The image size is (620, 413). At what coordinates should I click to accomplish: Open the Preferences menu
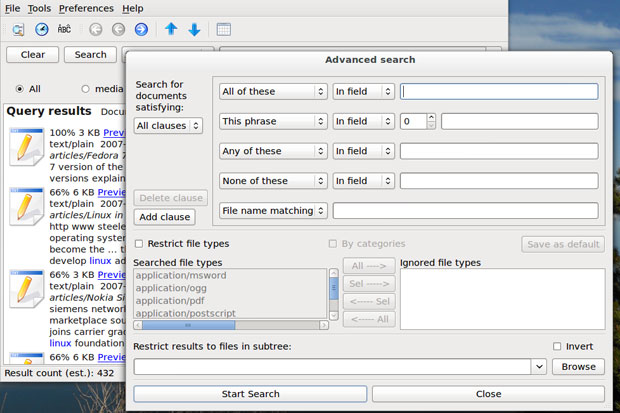(x=86, y=8)
